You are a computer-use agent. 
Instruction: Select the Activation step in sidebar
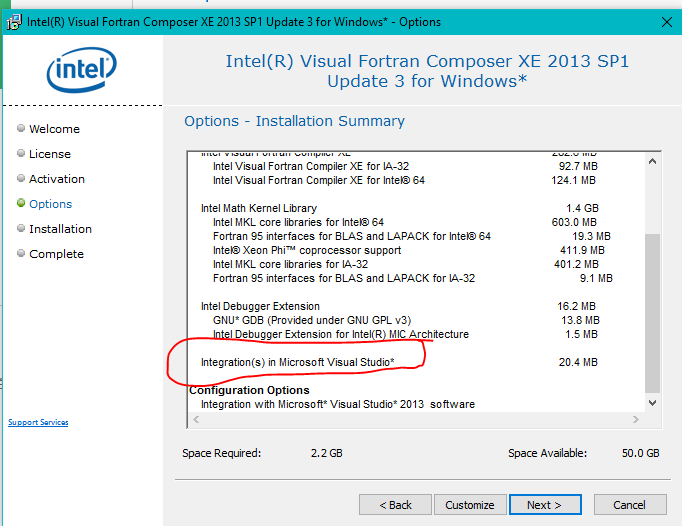click(57, 179)
